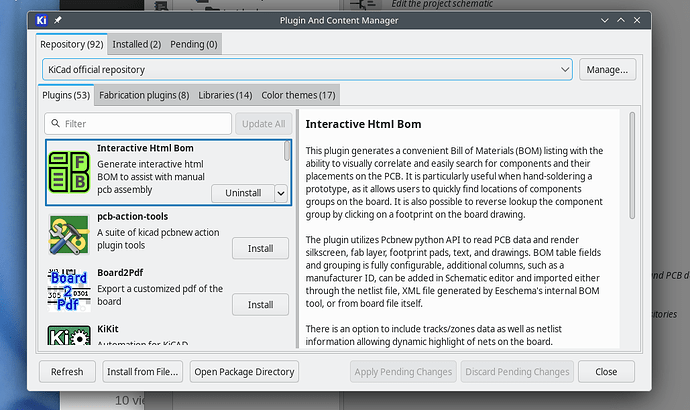Click the Manage... repository button
Screen dimensions: 690x410
tap(606, 70)
